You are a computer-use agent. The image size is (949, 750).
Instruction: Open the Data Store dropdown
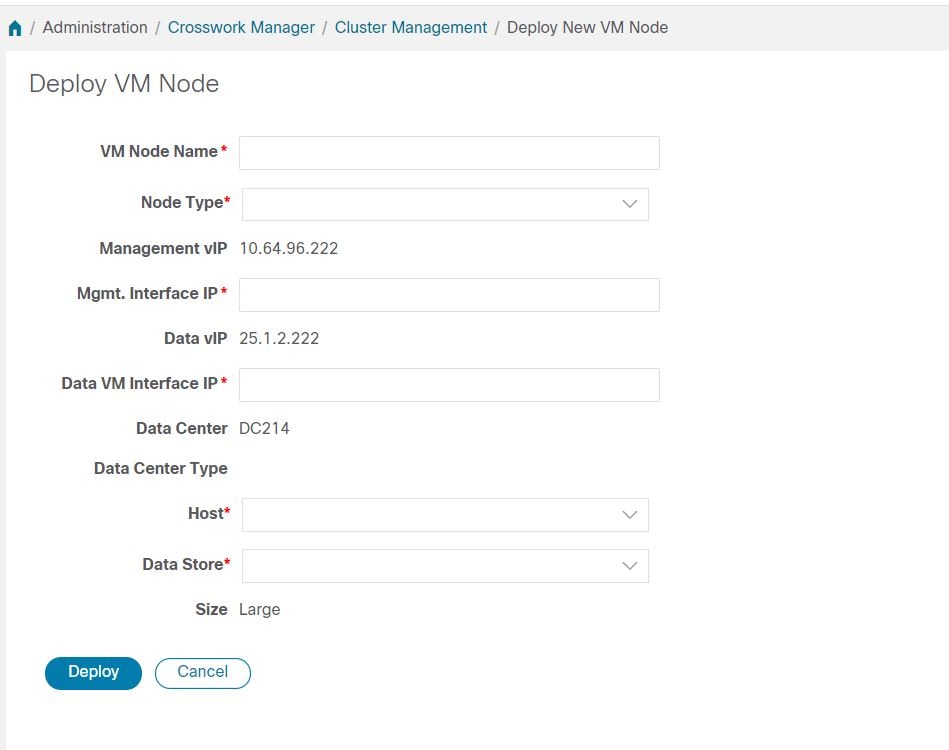coord(445,565)
